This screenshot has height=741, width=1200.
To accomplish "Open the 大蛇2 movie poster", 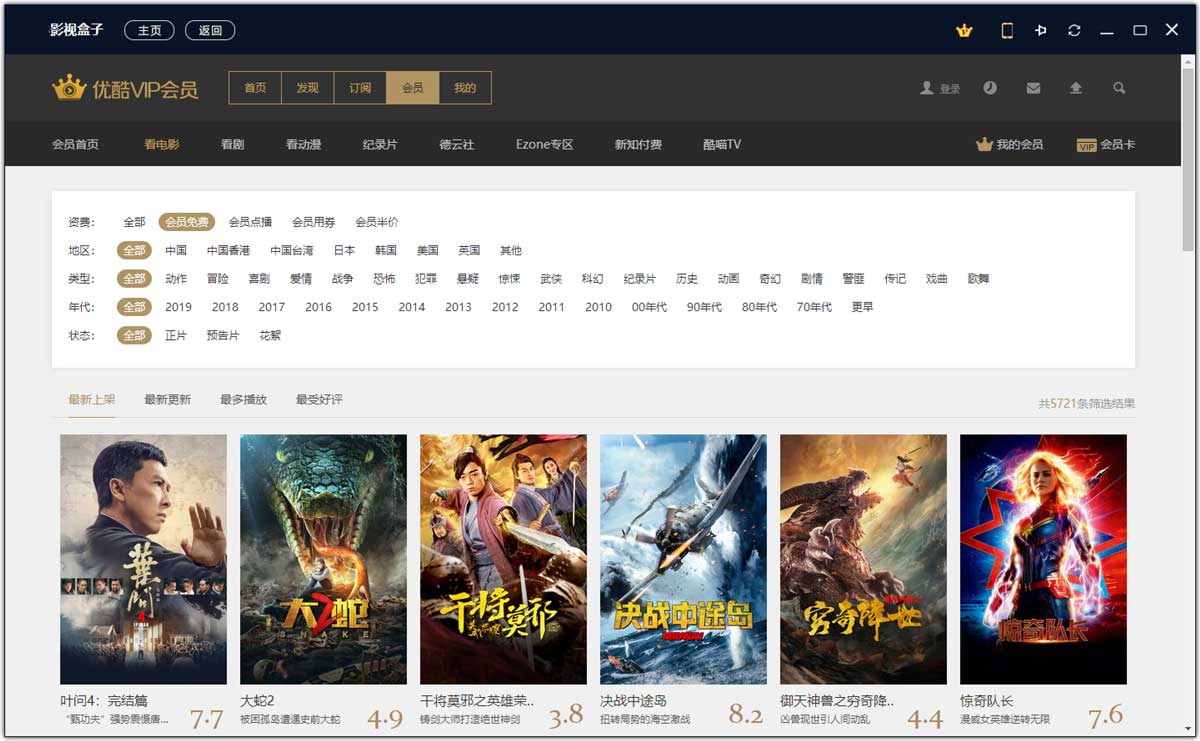I will pos(323,559).
